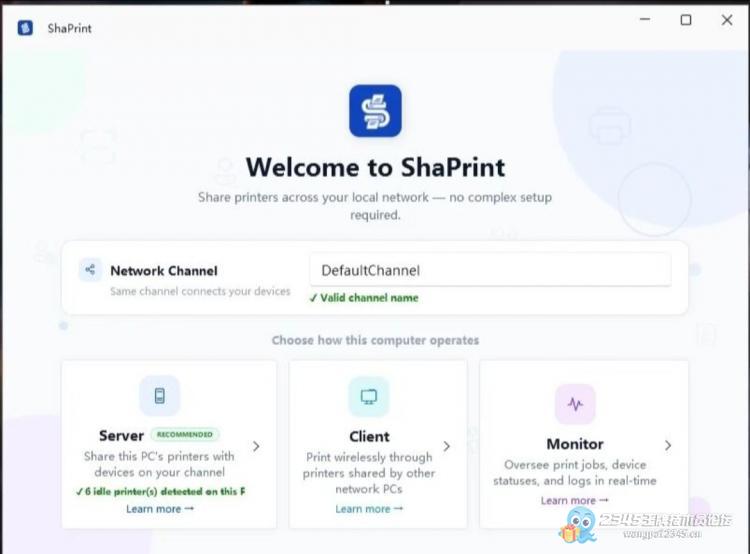Choose the Client card title
This screenshot has height=554, width=750.
369,436
